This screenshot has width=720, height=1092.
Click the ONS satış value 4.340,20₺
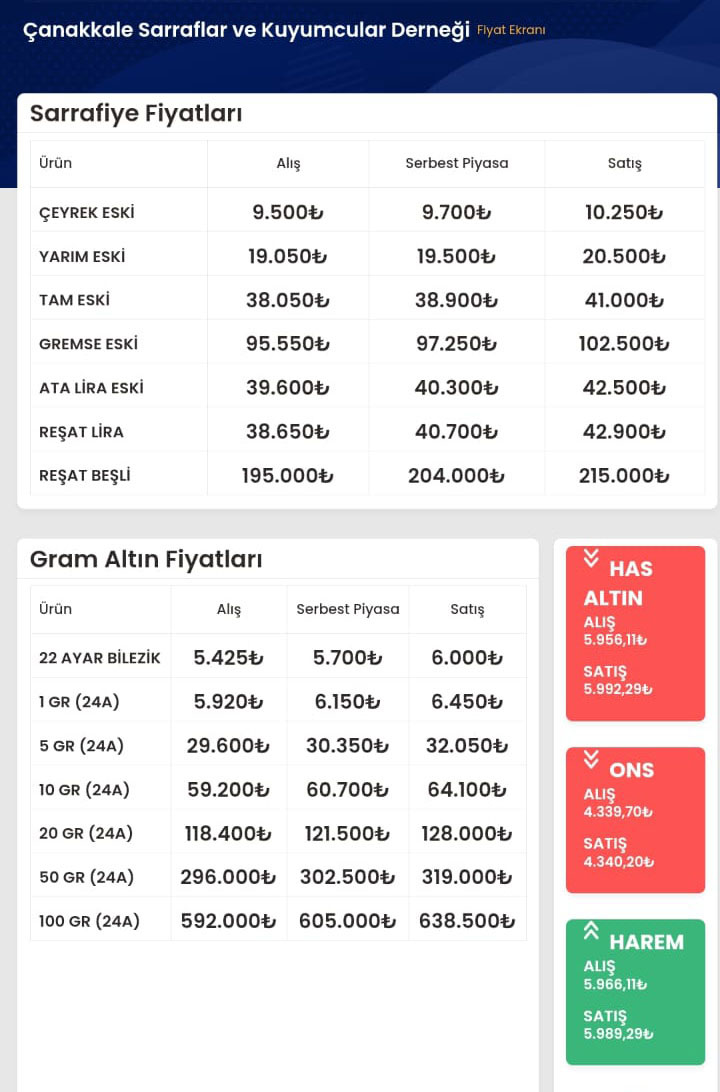click(619, 862)
